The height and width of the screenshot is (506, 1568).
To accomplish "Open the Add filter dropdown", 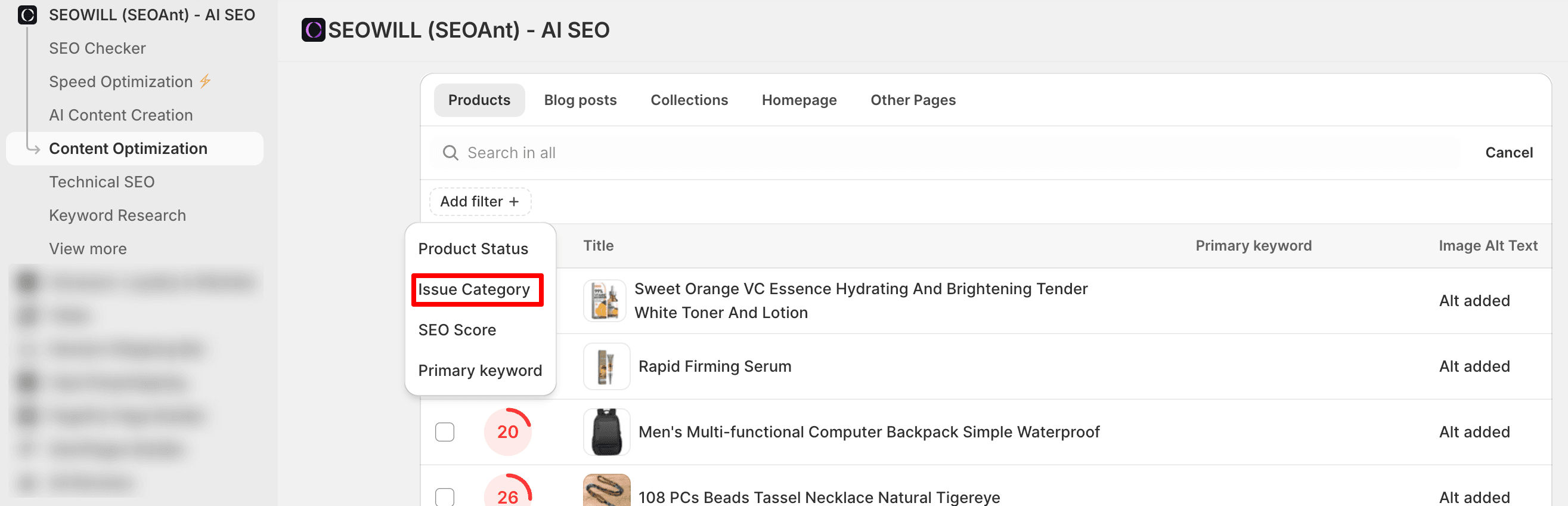I will [x=480, y=202].
